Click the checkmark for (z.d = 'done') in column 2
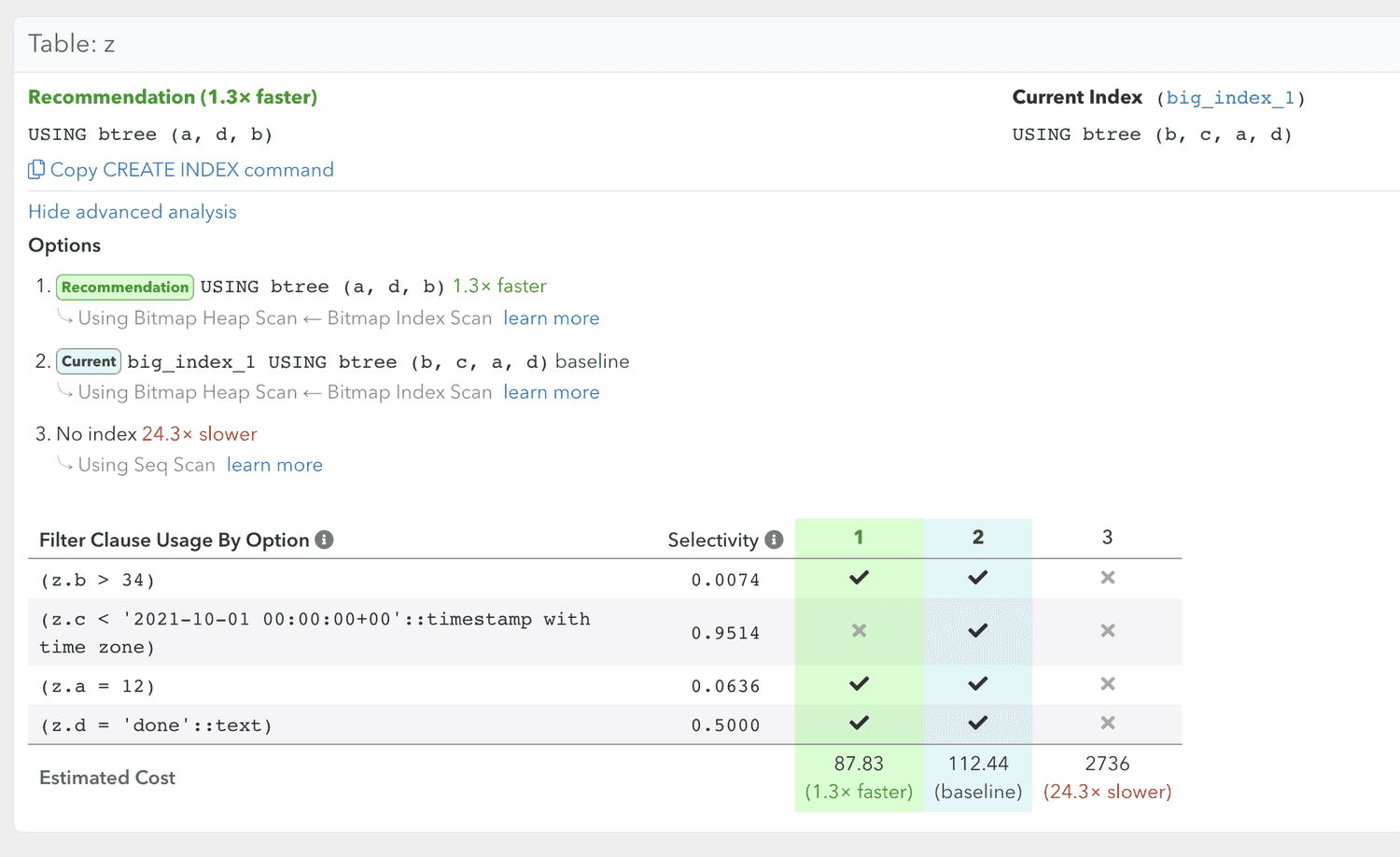Viewport: 1400px width, 857px height. [977, 724]
